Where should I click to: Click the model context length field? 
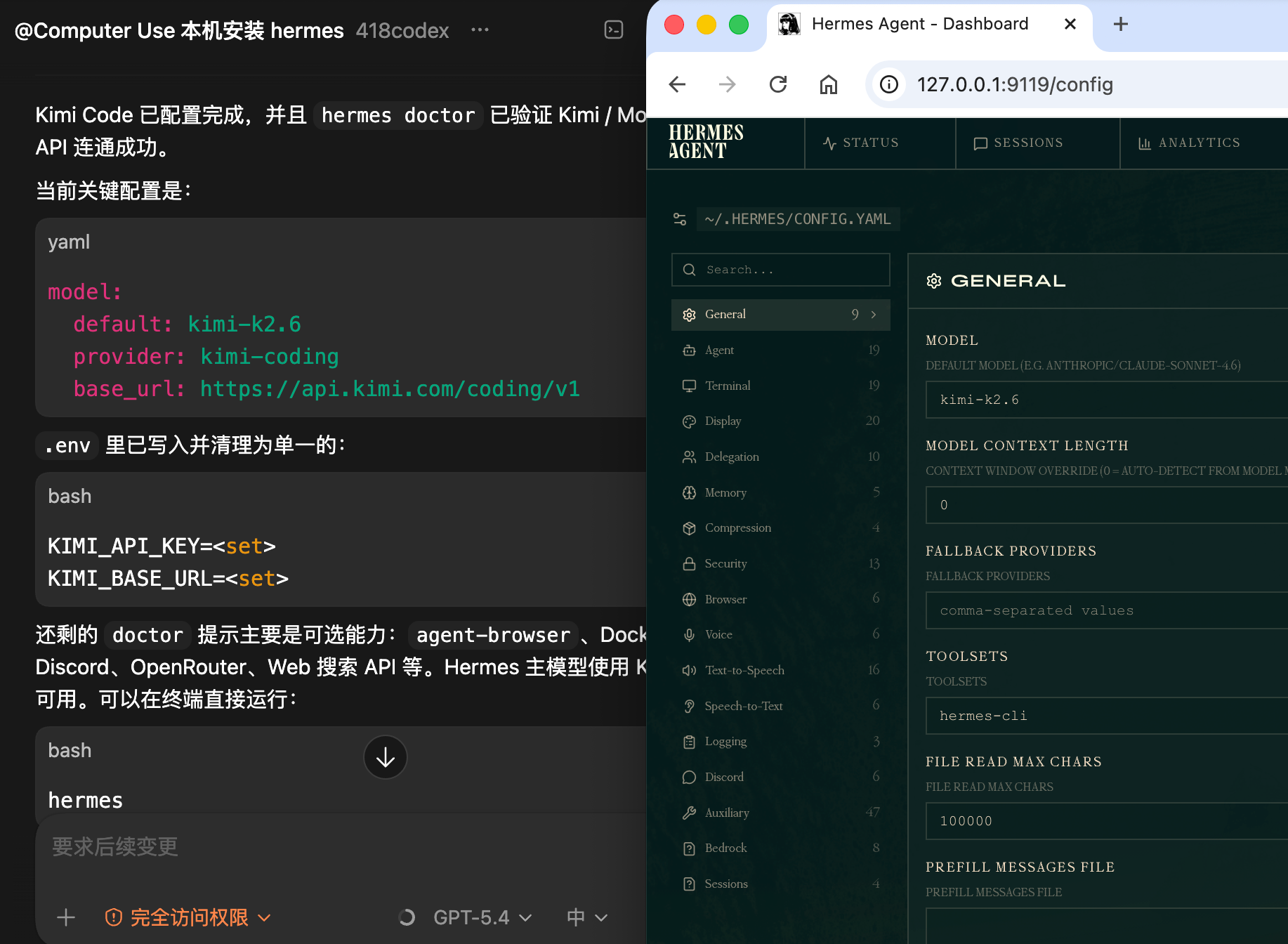click(1107, 505)
